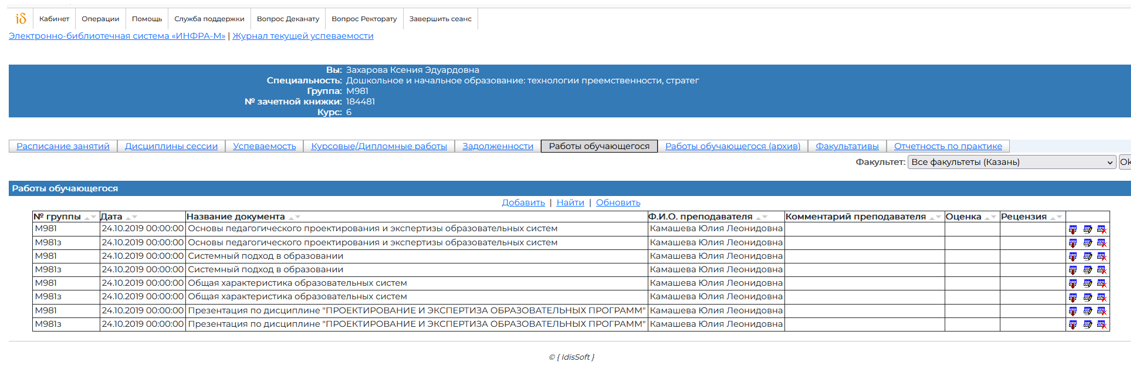1140x374 pixels.
Task: Edit 'Общая характеристика образовательных систем' entry for M981
Action: pyautogui.click(x=1088, y=283)
